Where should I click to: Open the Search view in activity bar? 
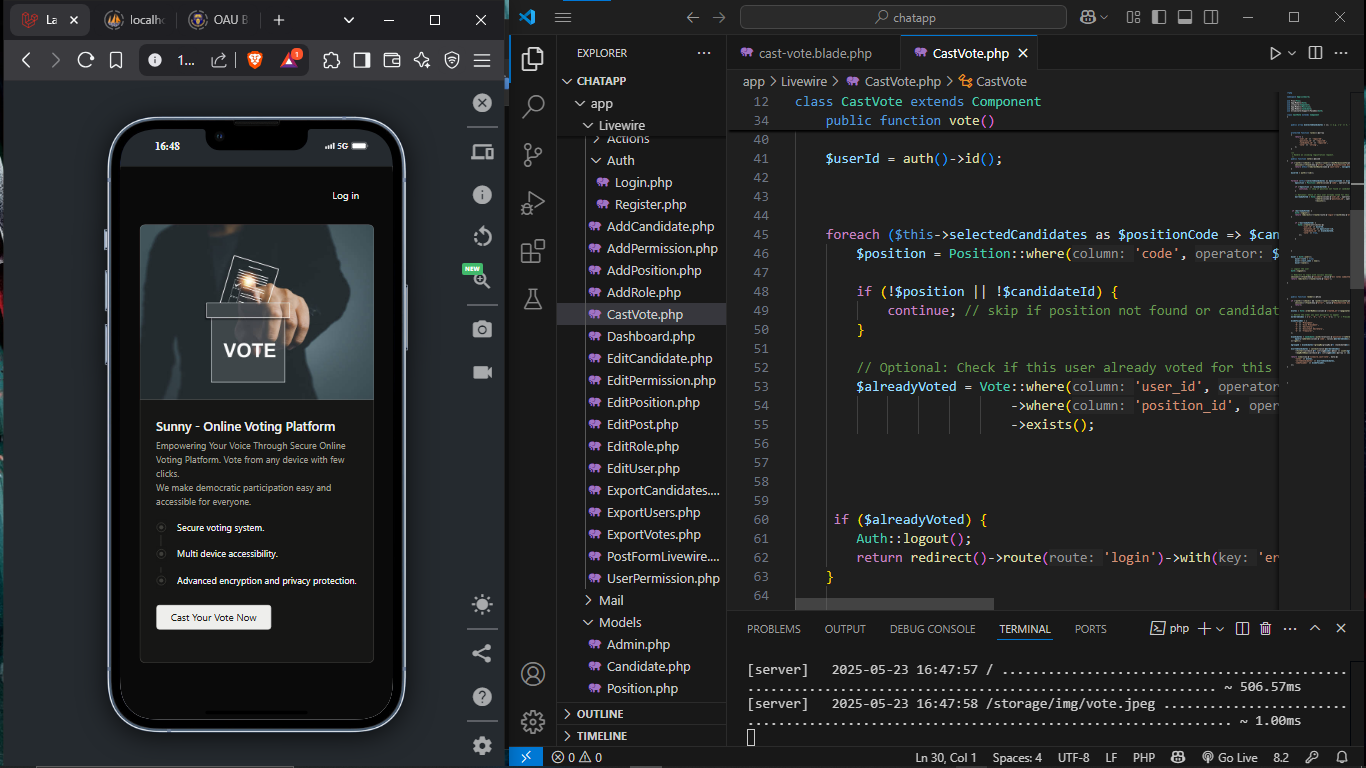(533, 106)
